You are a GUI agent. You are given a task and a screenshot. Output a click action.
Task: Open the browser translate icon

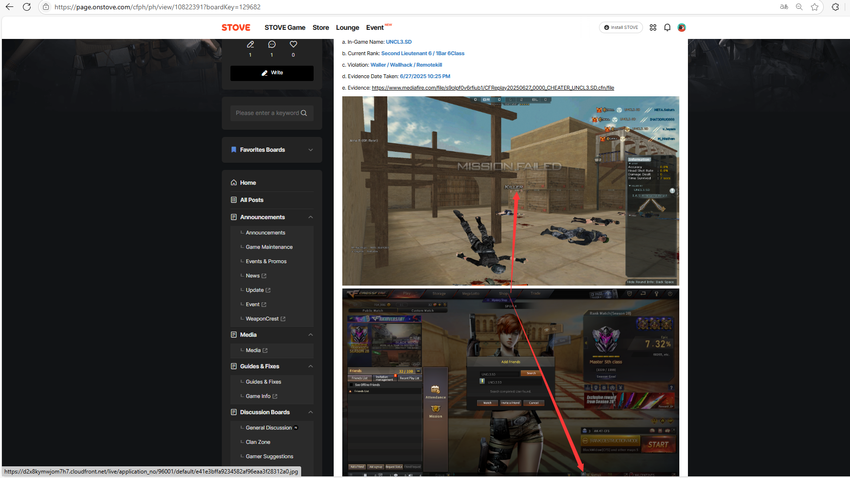[784, 7]
